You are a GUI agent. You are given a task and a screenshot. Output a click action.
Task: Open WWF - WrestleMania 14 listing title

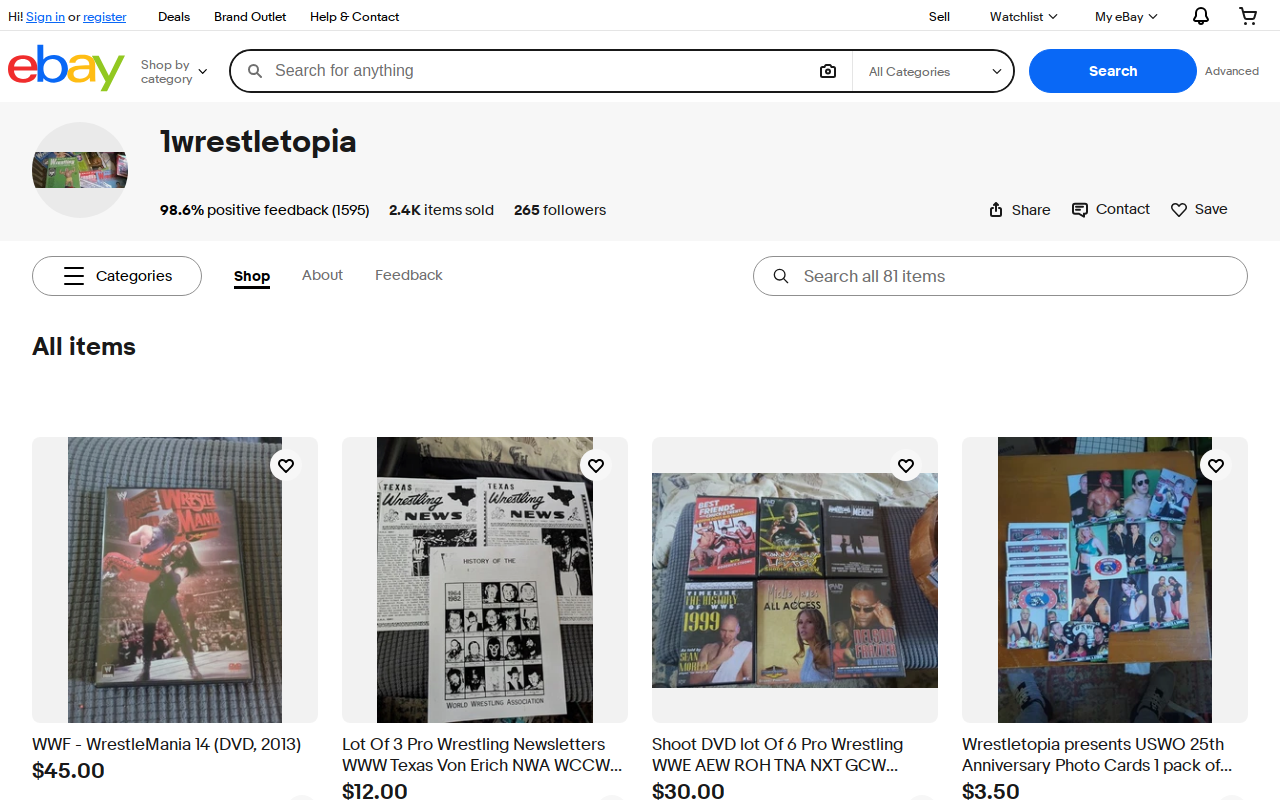166,744
